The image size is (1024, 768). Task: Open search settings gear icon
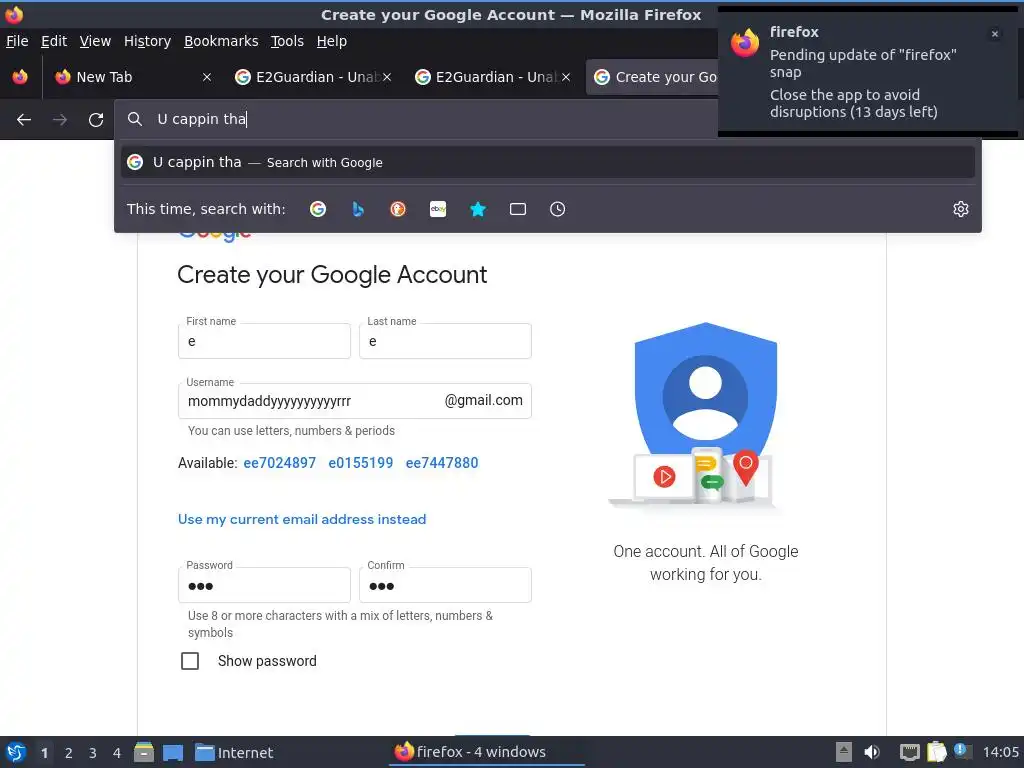point(961,209)
